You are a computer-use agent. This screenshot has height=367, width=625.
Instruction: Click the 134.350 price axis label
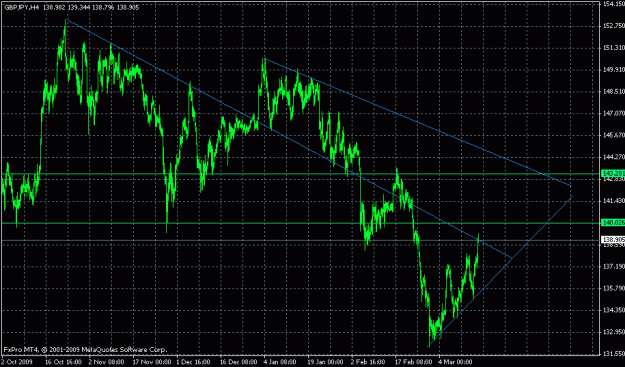tap(613, 310)
